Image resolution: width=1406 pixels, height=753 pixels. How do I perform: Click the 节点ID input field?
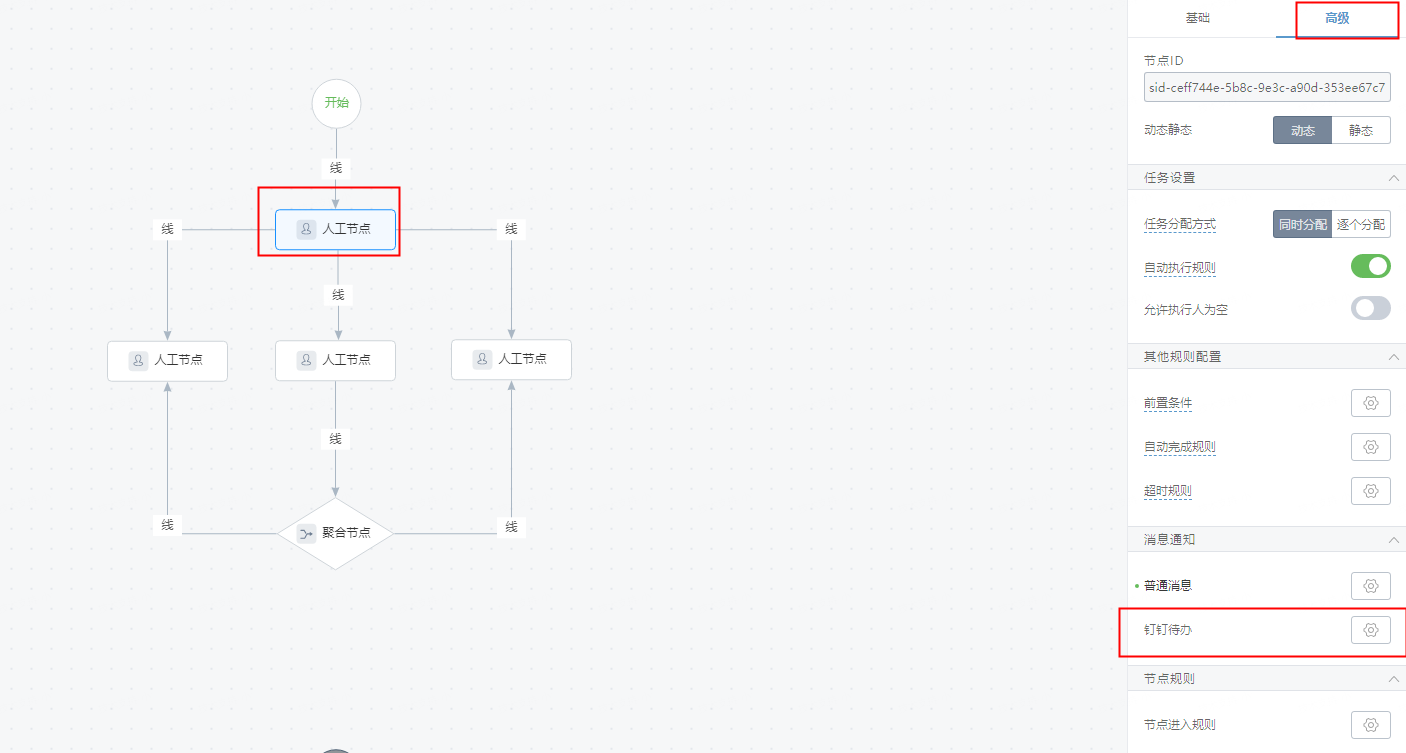click(x=1266, y=87)
